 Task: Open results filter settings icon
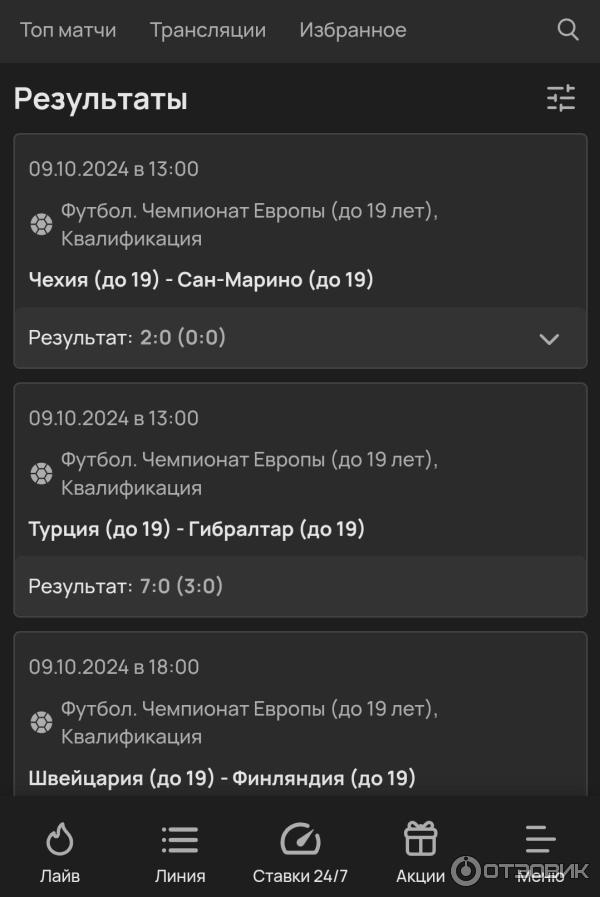click(x=561, y=98)
